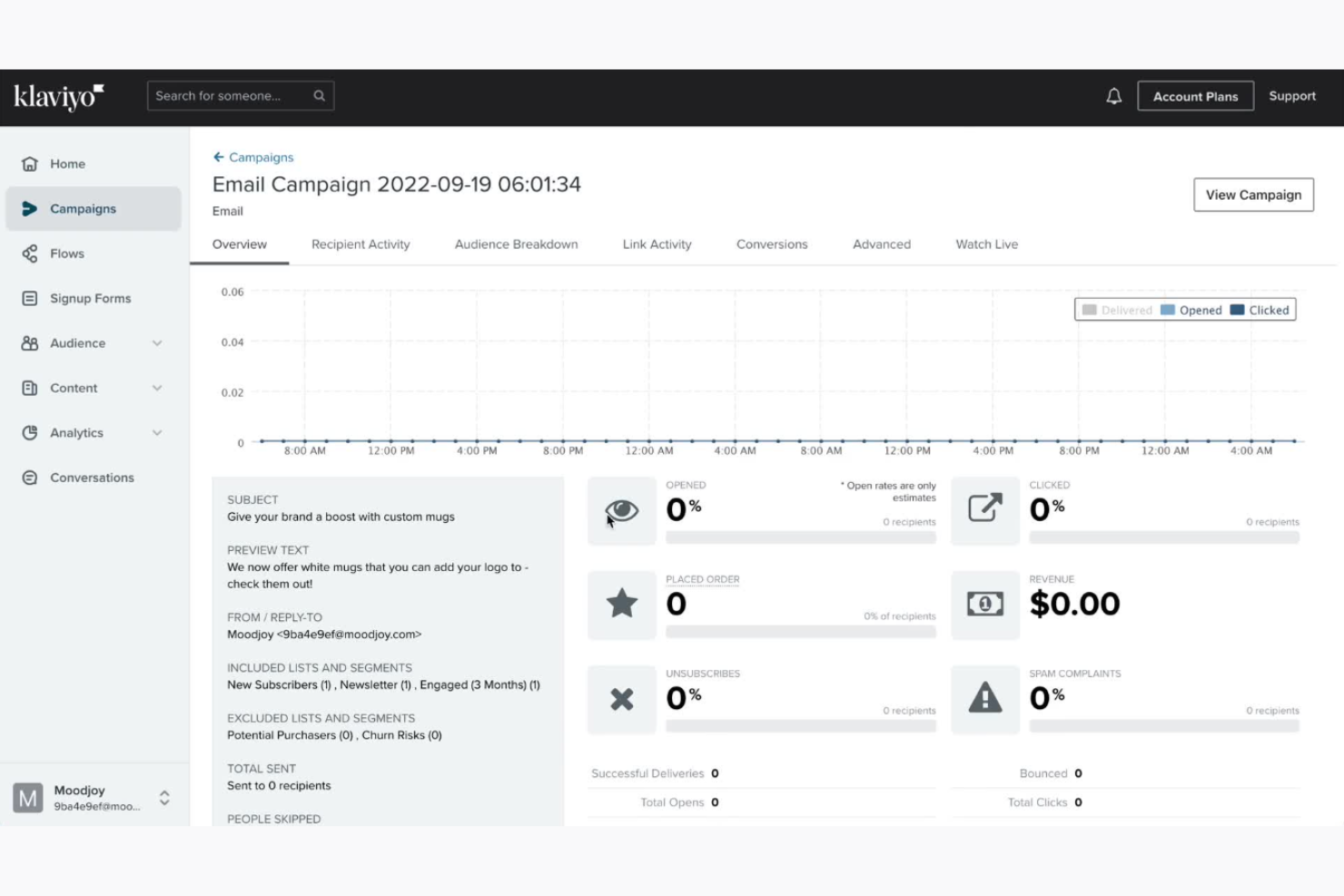Screen dimensions: 1344x896
Task: Click the Successful Deliveries row
Action: pyautogui.click(x=761, y=773)
